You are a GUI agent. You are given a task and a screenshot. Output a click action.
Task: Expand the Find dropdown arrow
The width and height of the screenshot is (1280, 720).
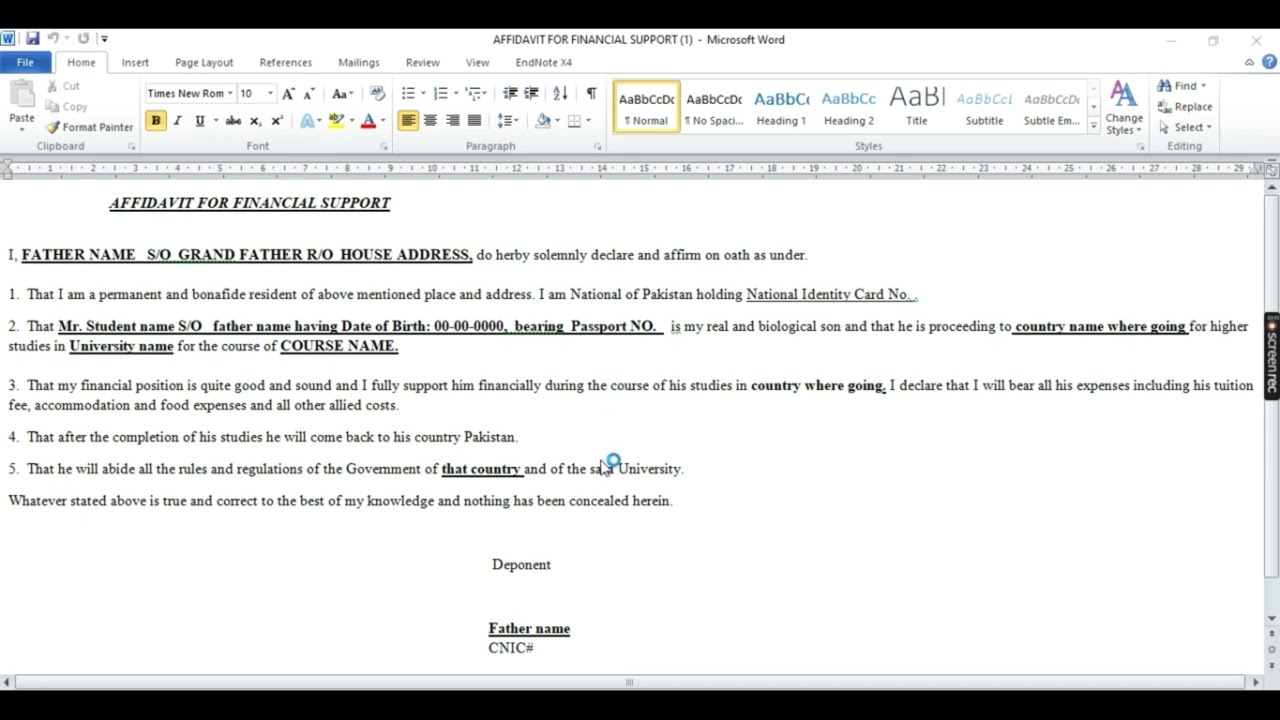[1203, 86]
